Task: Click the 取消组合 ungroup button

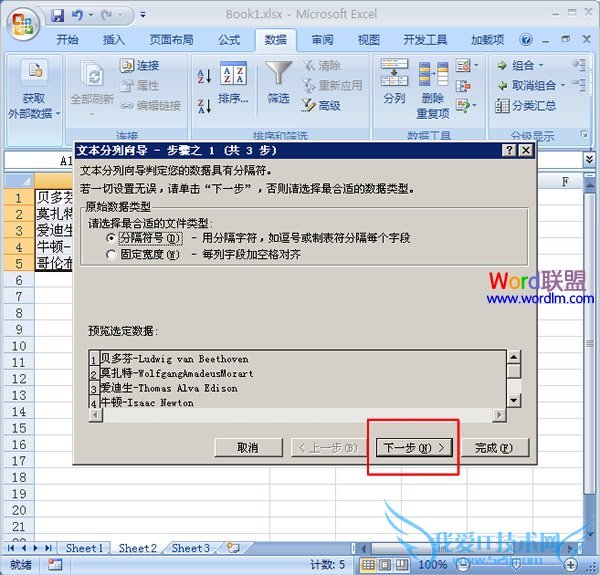Action: [x=526, y=86]
